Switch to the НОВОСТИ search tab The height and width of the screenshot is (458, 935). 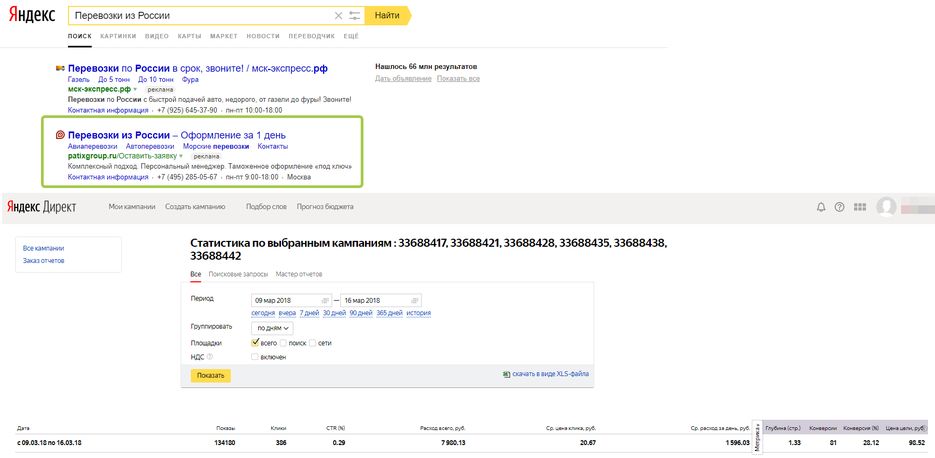(x=263, y=36)
